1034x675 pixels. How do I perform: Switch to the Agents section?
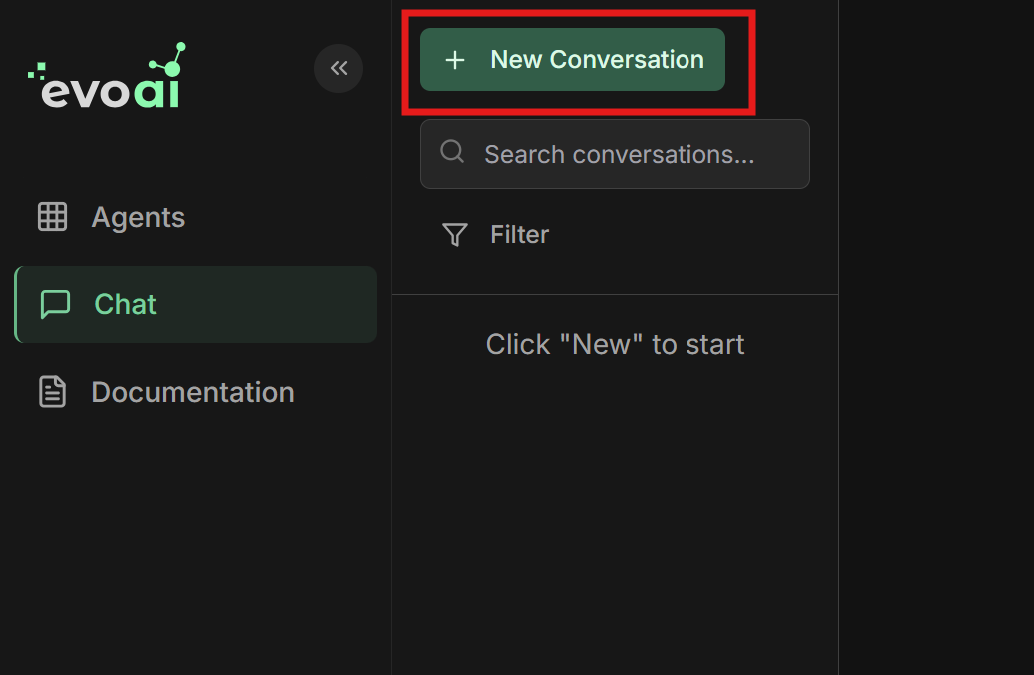(138, 217)
